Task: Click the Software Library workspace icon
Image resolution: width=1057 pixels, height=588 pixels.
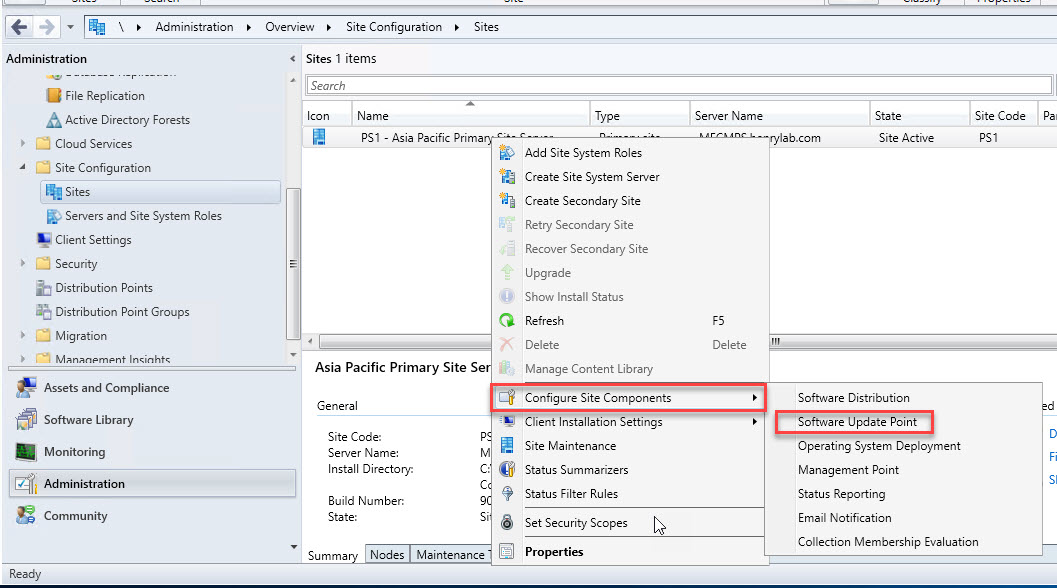Action: 26,420
